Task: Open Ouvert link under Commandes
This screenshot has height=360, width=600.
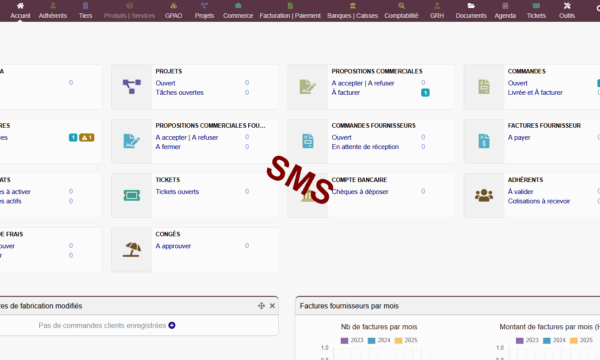Action: coord(517,83)
